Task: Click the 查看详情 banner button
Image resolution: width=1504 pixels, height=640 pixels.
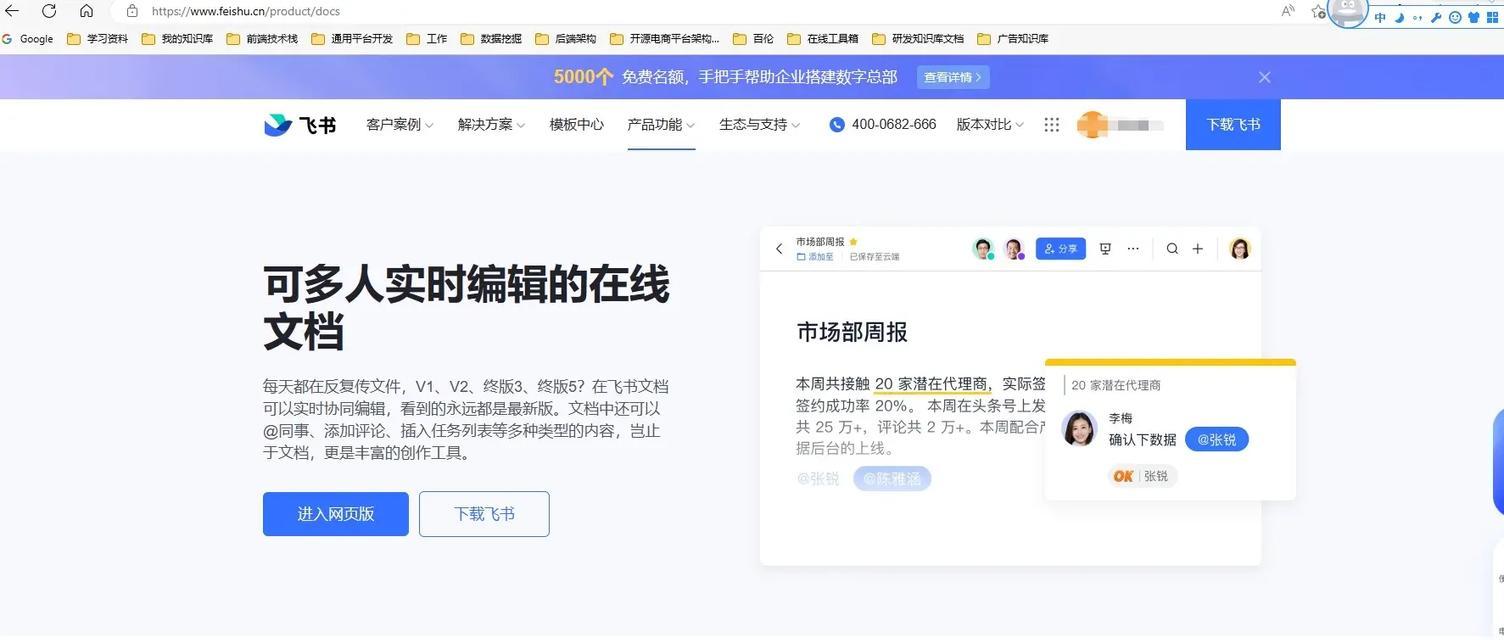Action: coord(952,77)
